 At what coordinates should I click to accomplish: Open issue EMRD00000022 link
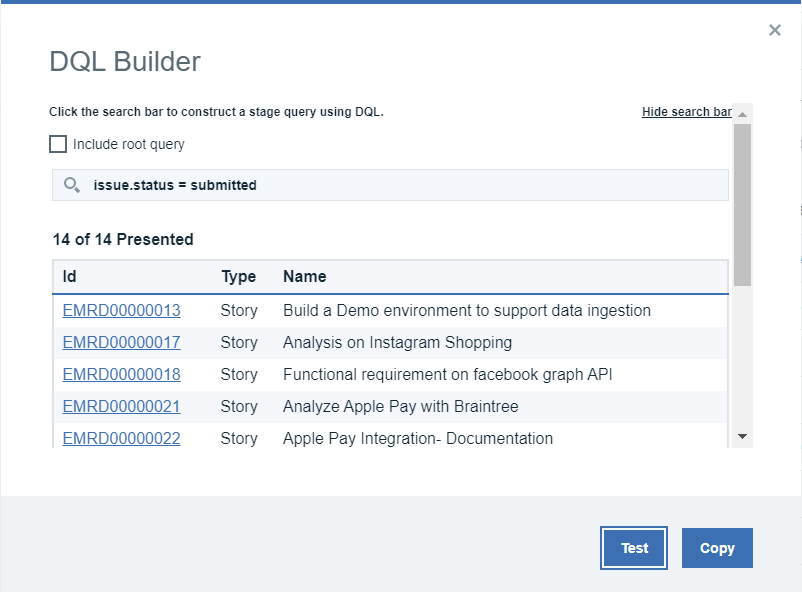(121, 438)
